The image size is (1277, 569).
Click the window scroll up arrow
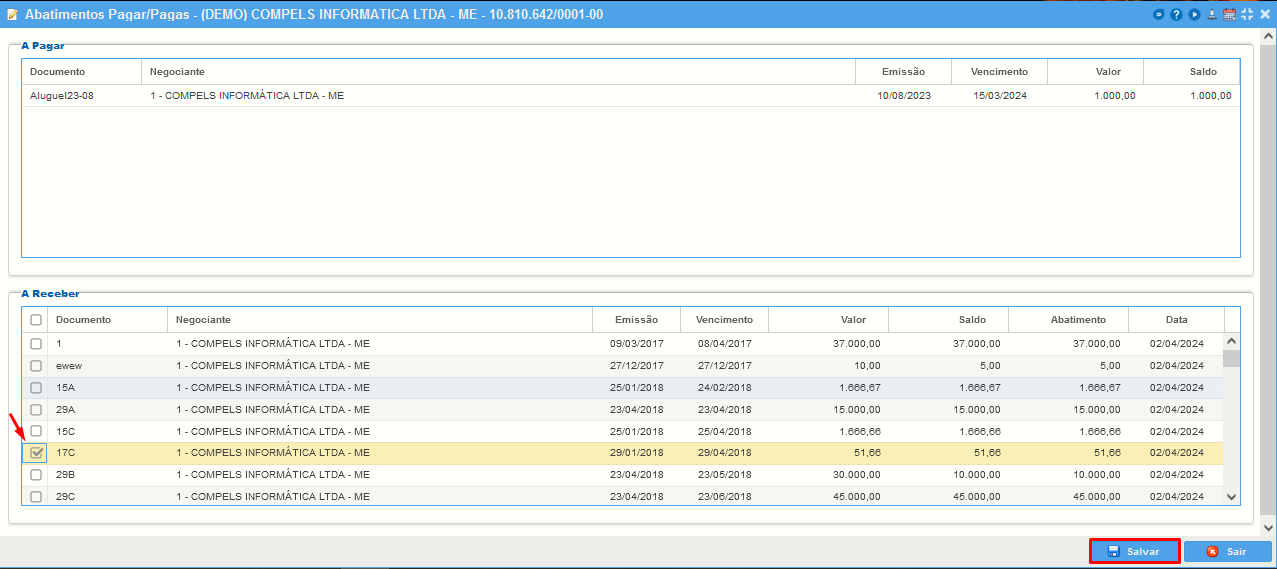tap(1269, 37)
